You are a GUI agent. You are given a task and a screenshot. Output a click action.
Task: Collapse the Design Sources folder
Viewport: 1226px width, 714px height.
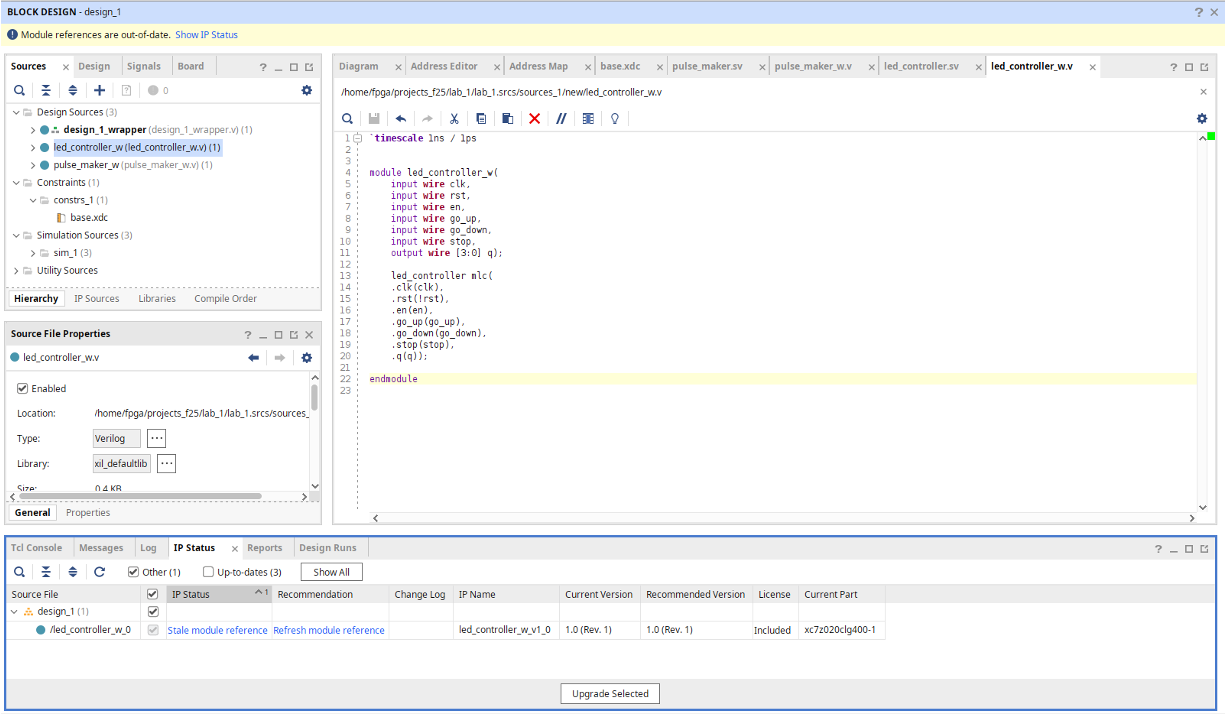17,112
